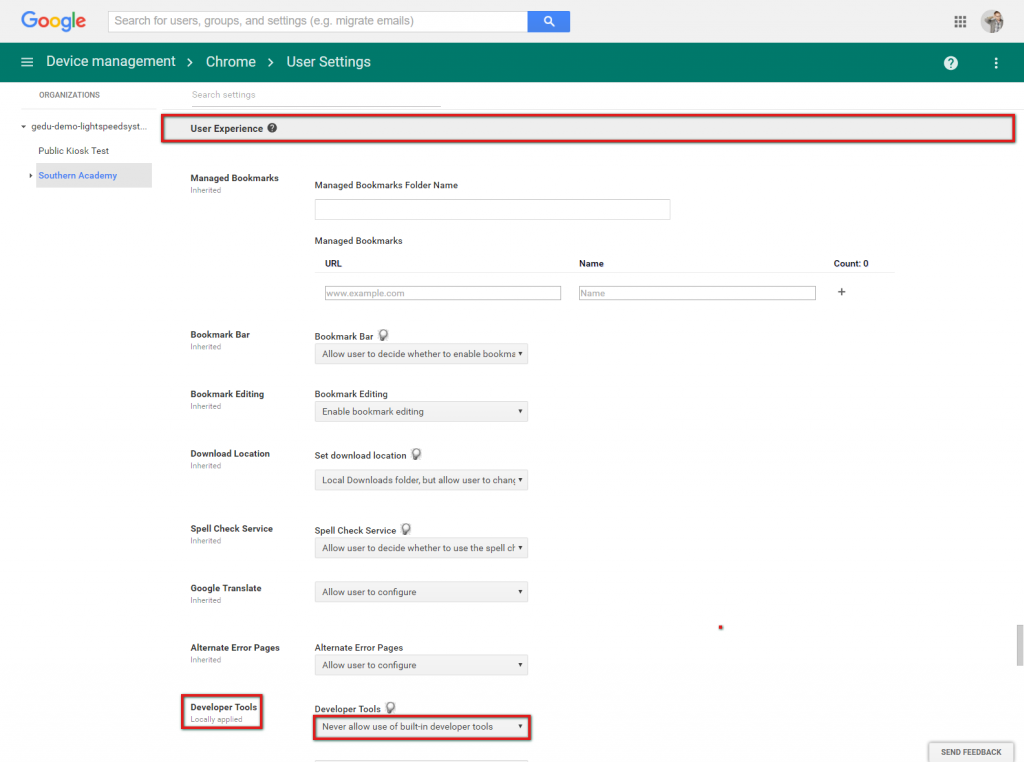Viewport: 1024px width, 762px height.
Task: Click the blue search magnifier button
Action: (x=549, y=21)
